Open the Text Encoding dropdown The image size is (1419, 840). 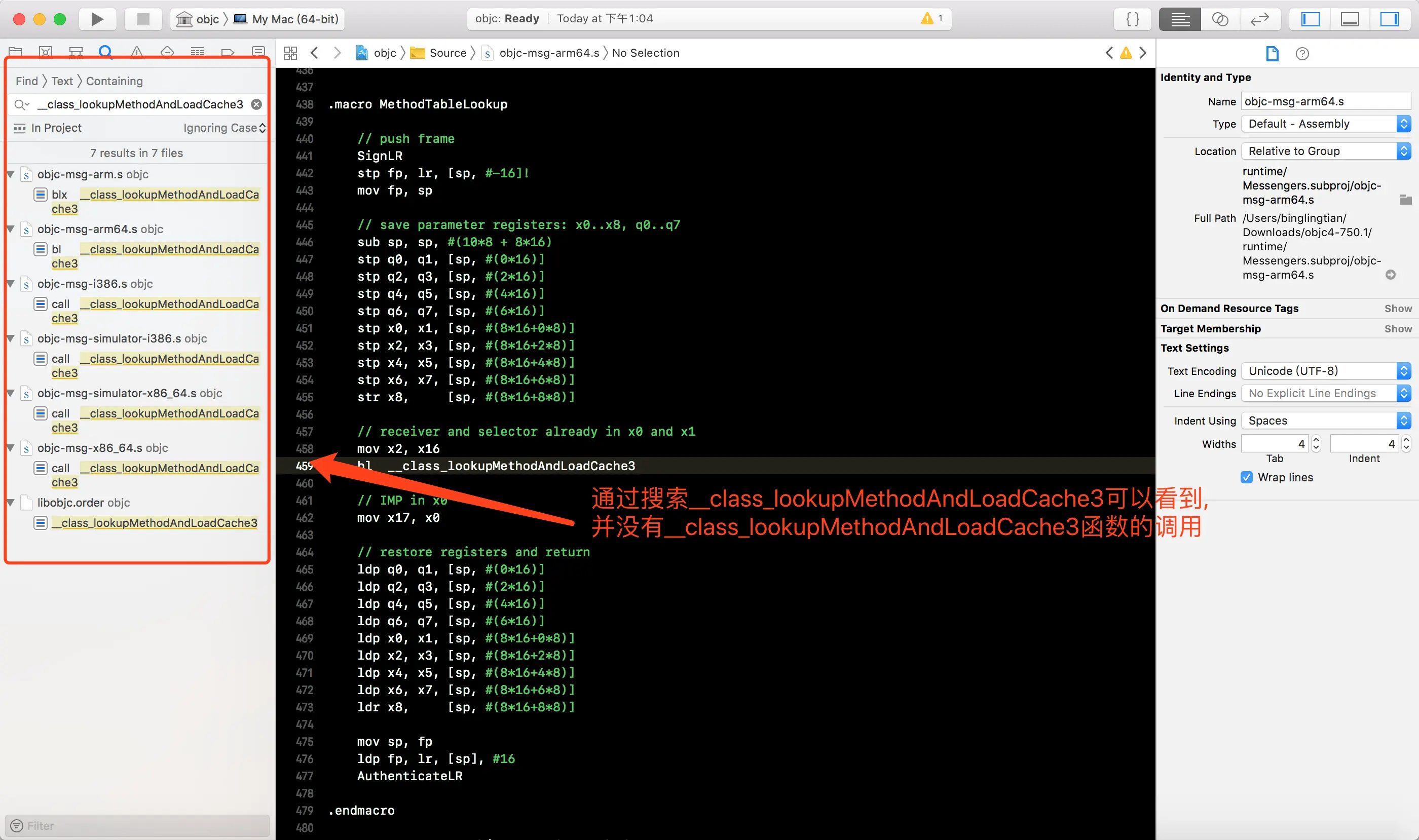[x=1325, y=371]
